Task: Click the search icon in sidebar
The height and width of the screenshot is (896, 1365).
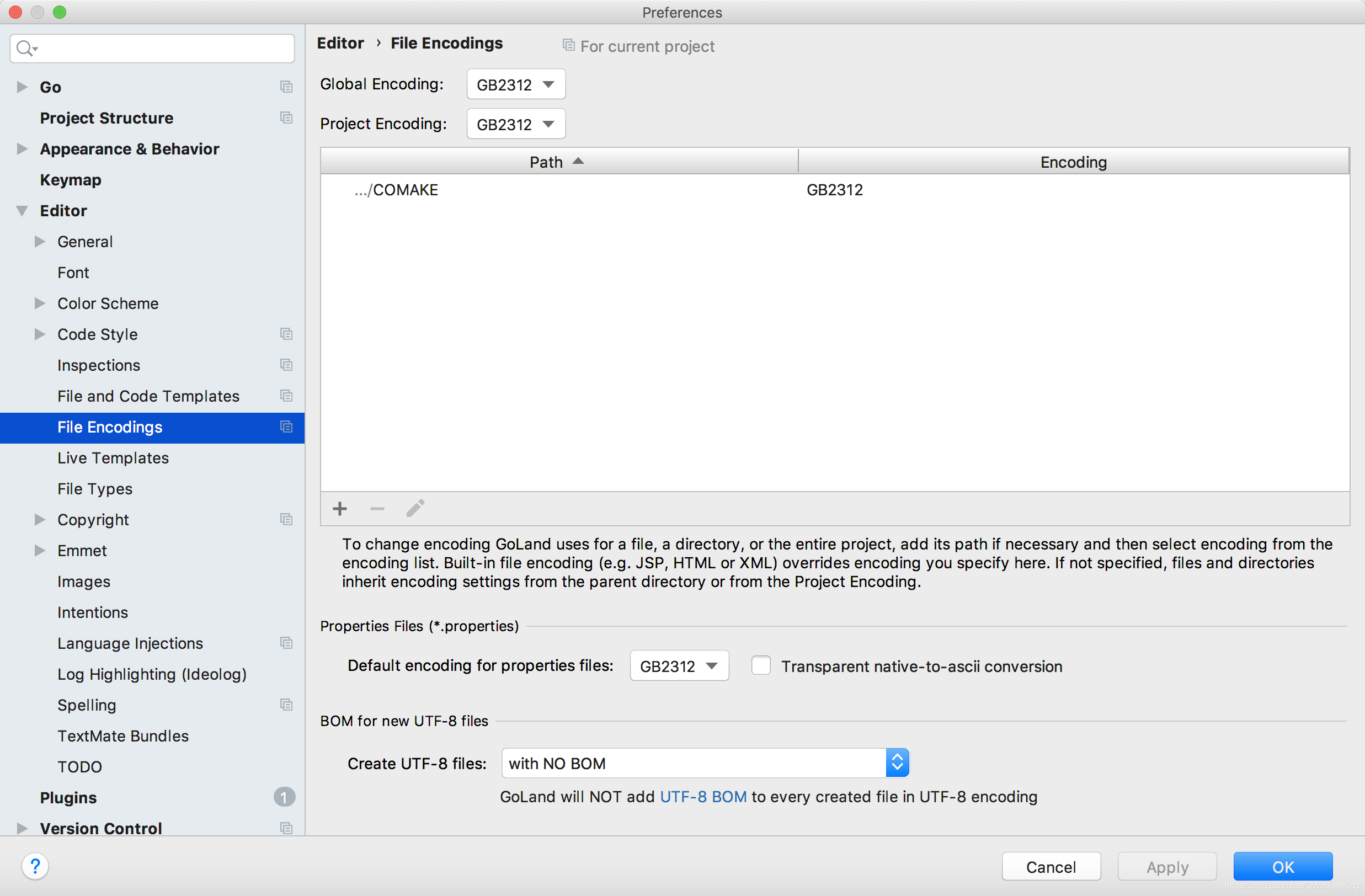Action: (x=26, y=47)
